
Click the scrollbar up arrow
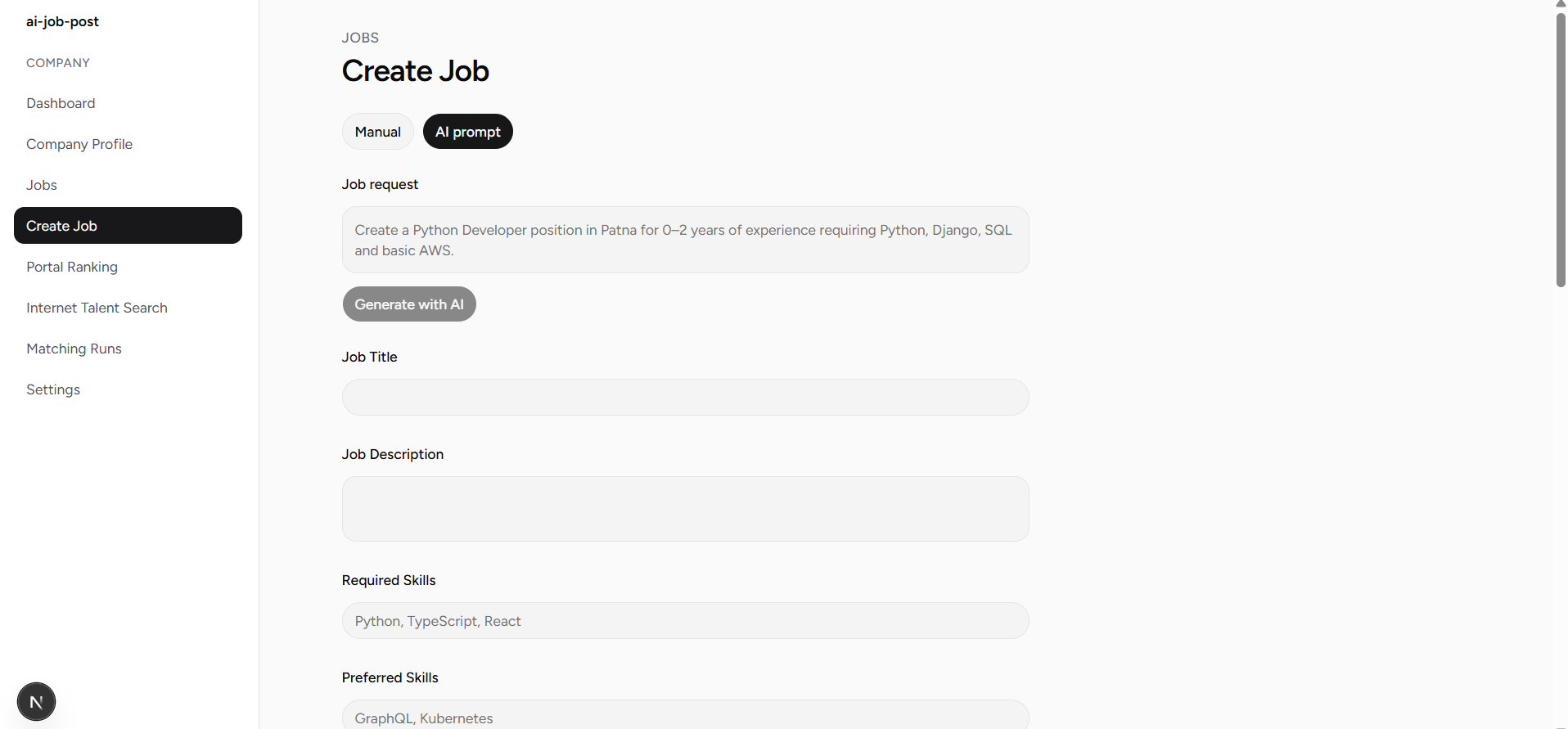pos(1561,4)
